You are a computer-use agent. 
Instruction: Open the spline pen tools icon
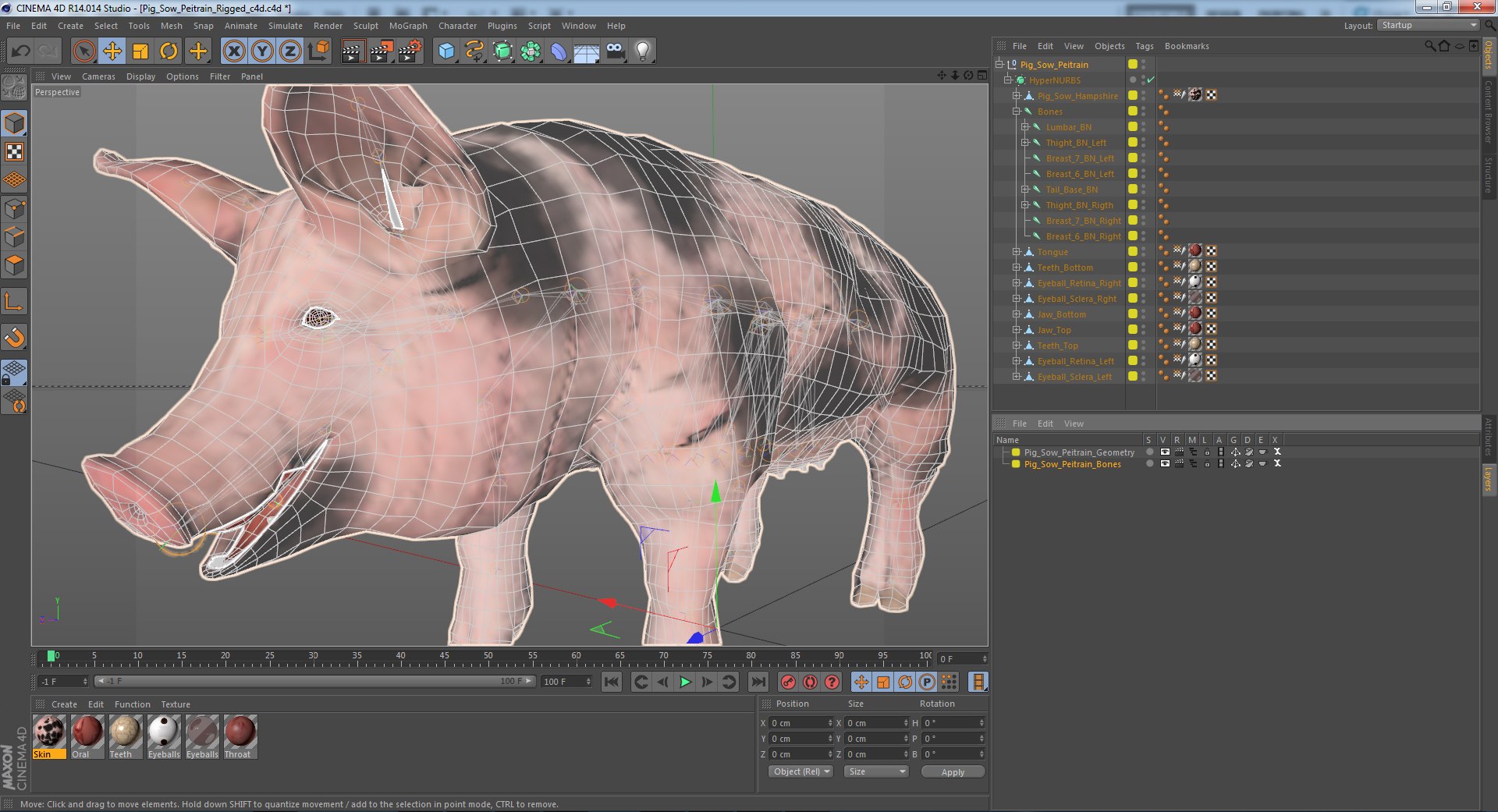click(x=474, y=51)
